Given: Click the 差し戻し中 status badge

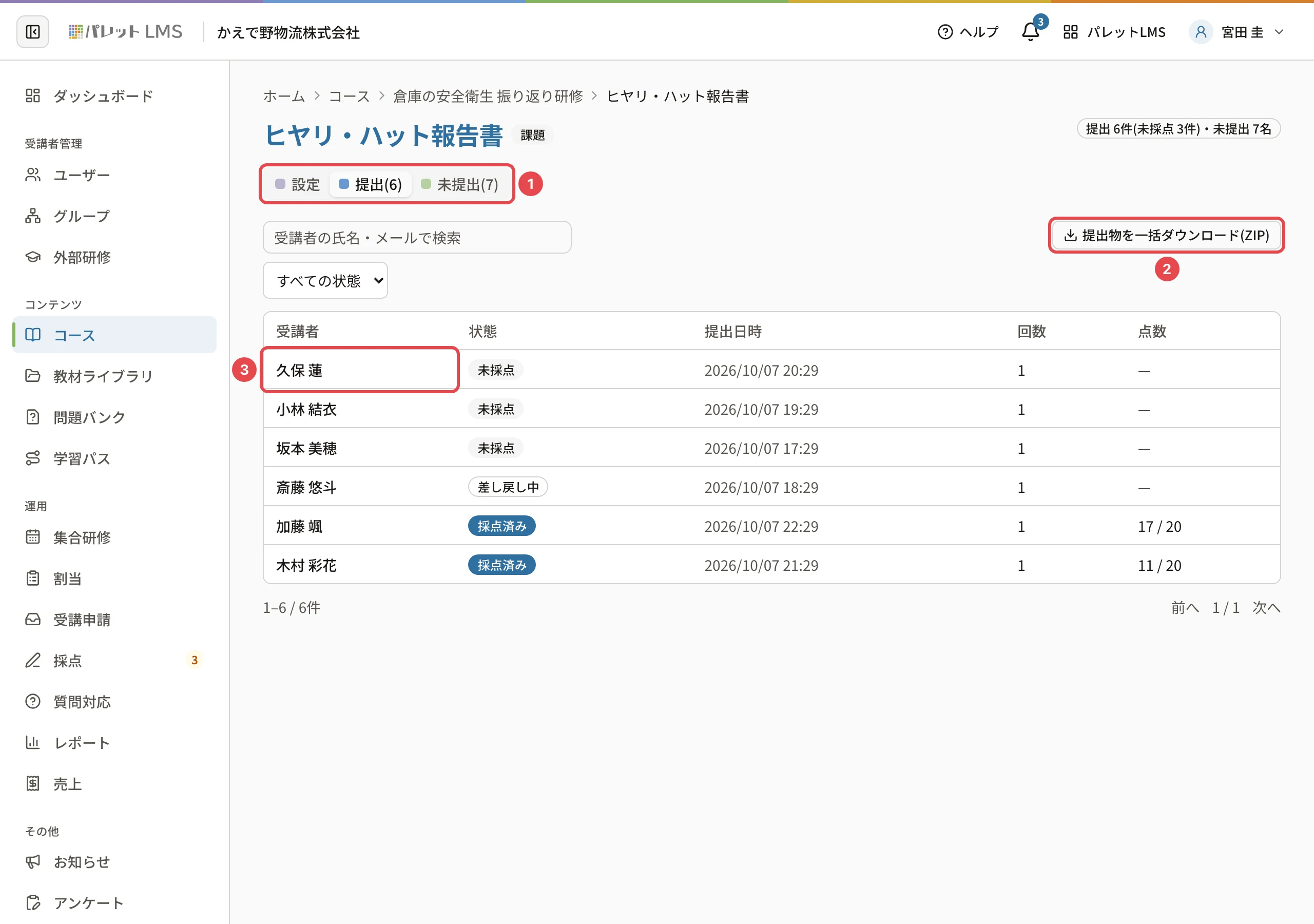Looking at the screenshot, I should click(x=508, y=487).
